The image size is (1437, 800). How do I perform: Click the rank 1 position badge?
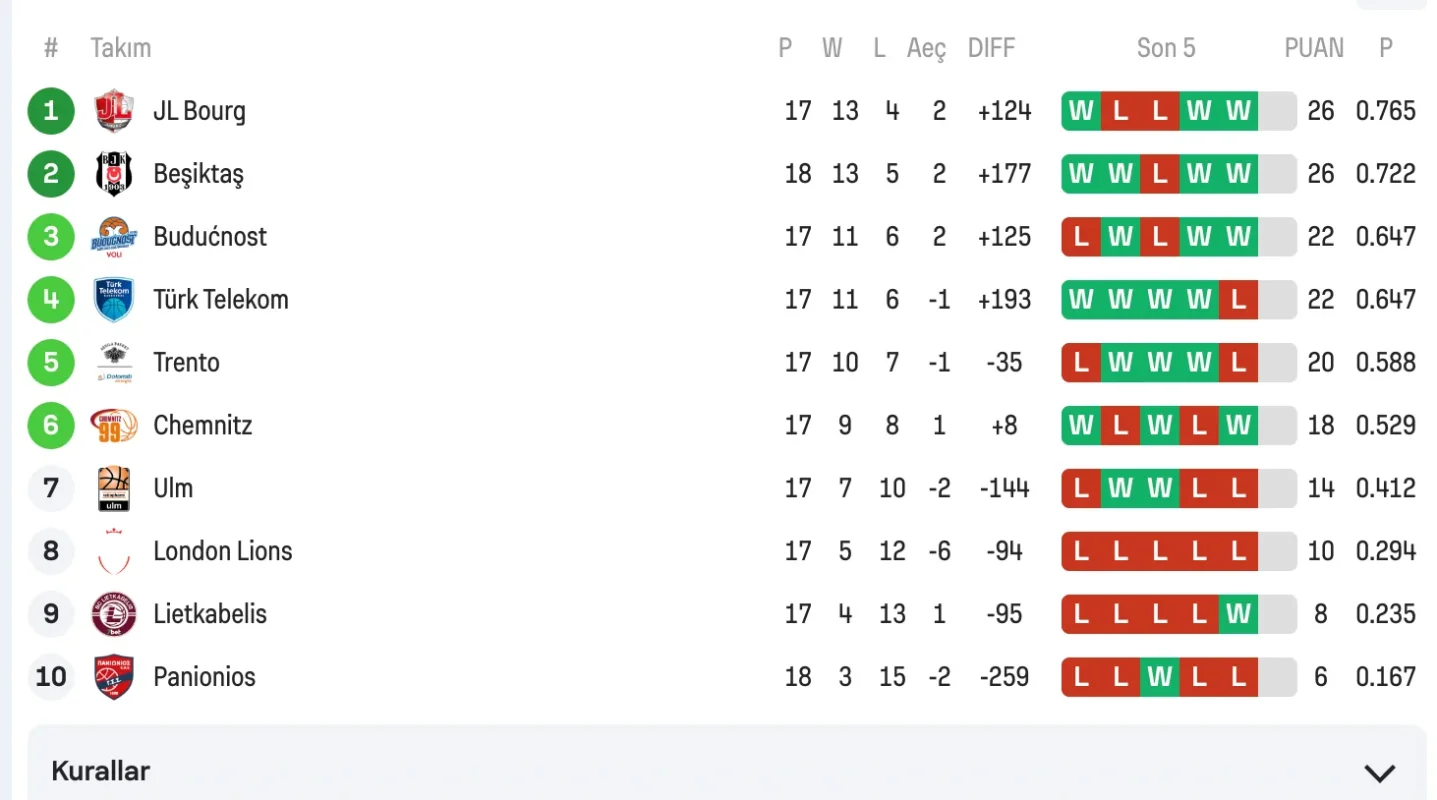[x=51, y=111]
